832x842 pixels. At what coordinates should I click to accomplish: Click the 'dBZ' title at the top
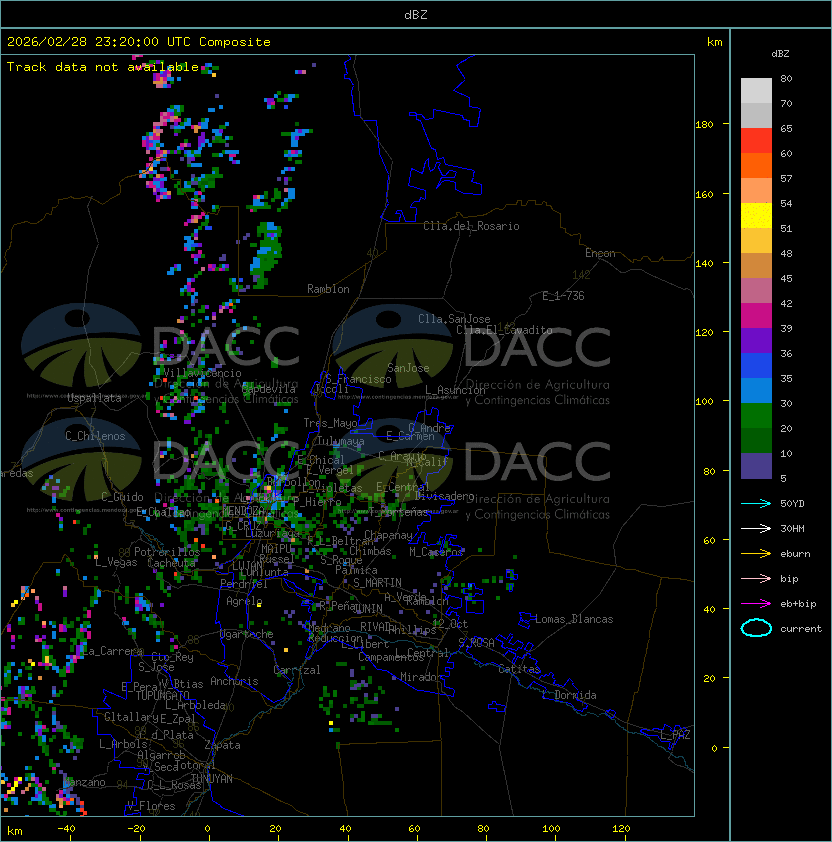pos(416,14)
